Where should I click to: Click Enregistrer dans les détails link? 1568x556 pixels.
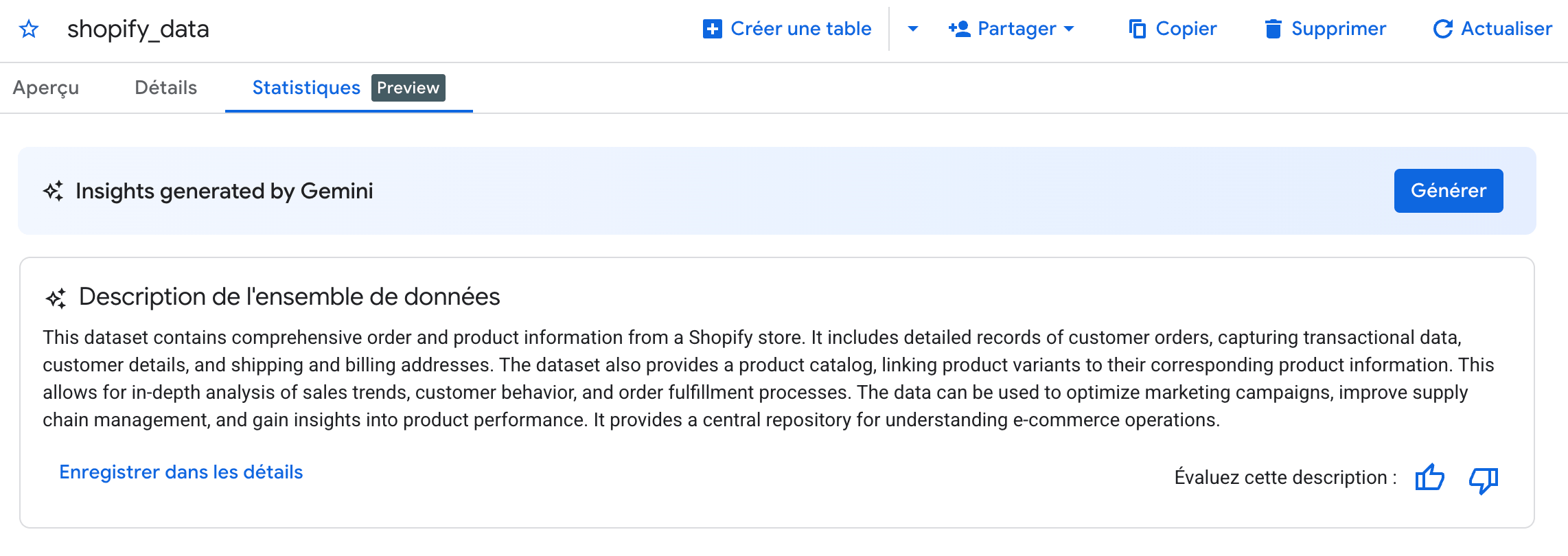[181, 472]
